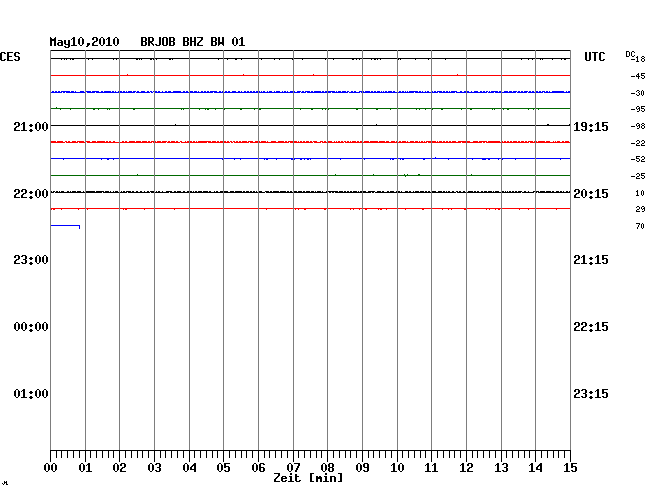Screen dimensions: 650x494
Task: Select the 01:00 CES time label
Action: pos(31,393)
